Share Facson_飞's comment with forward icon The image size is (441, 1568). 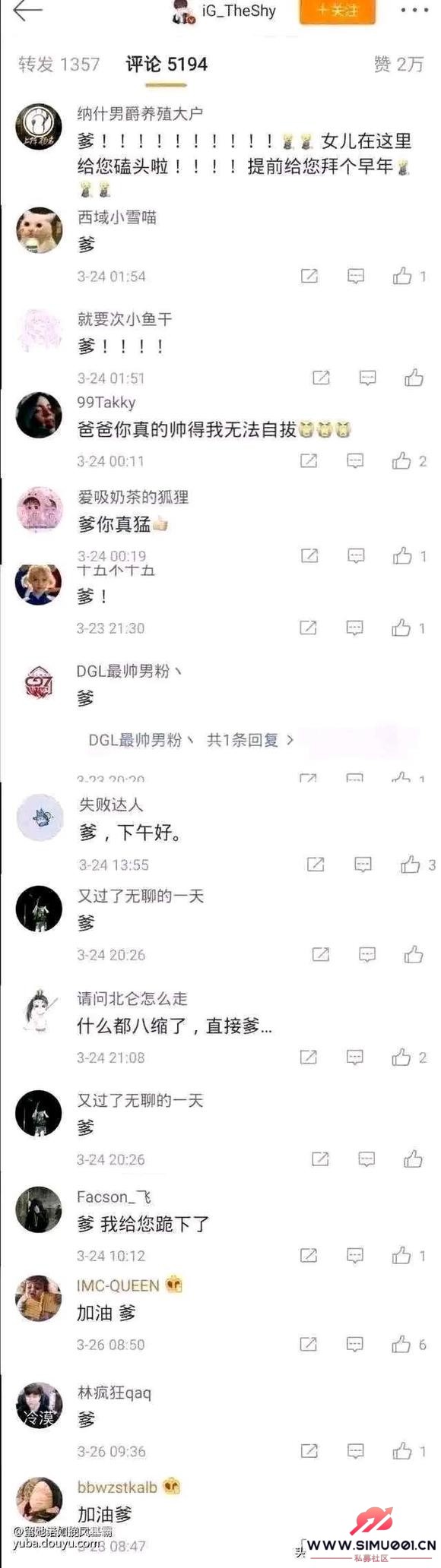click(x=309, y=1256)
